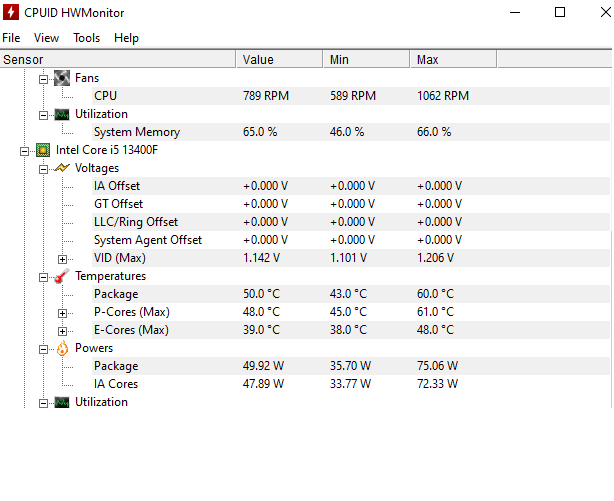Click the Min column header

367,60
